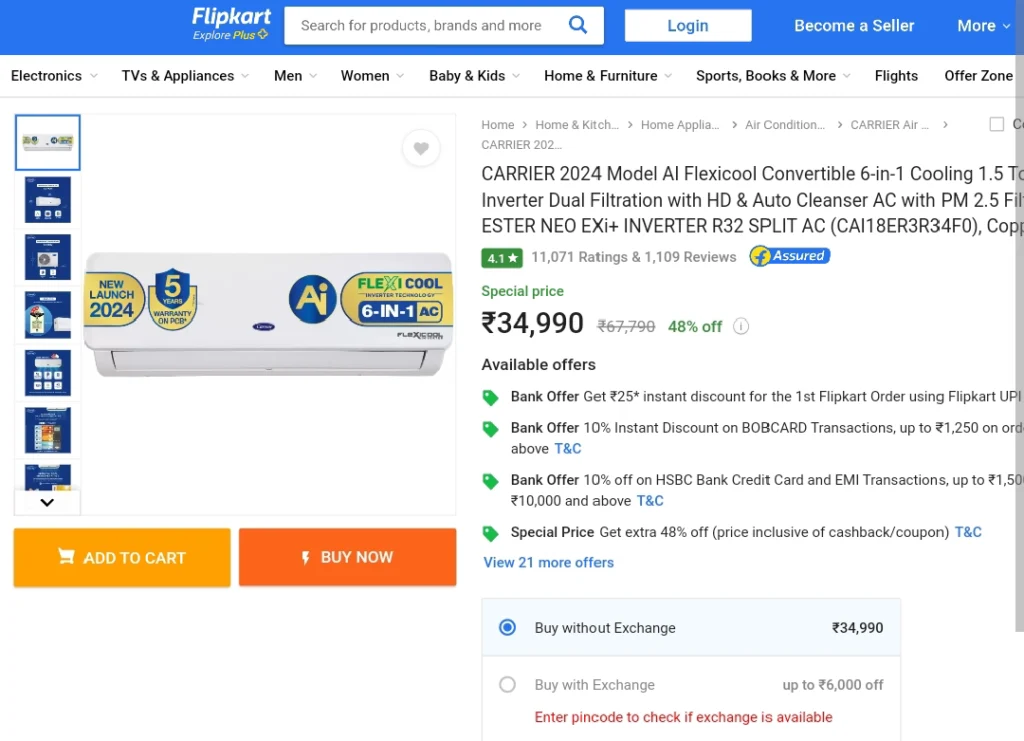Screen dimensions: 1024x741
Task: Select Buy with Exchange radio button
Action: pos(507,685)
